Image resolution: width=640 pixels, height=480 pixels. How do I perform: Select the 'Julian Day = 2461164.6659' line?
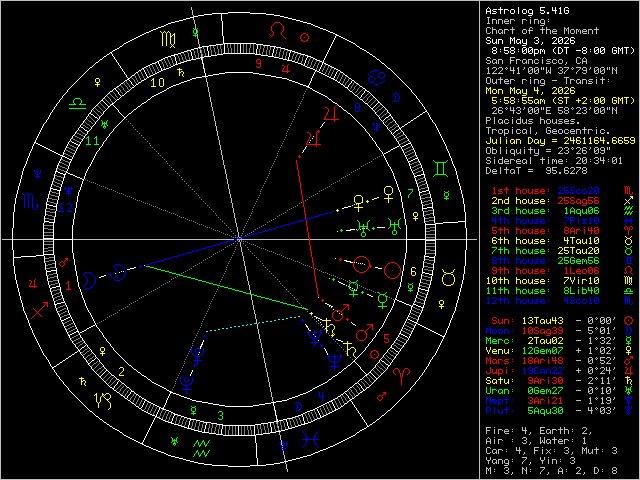click(560, 141)
